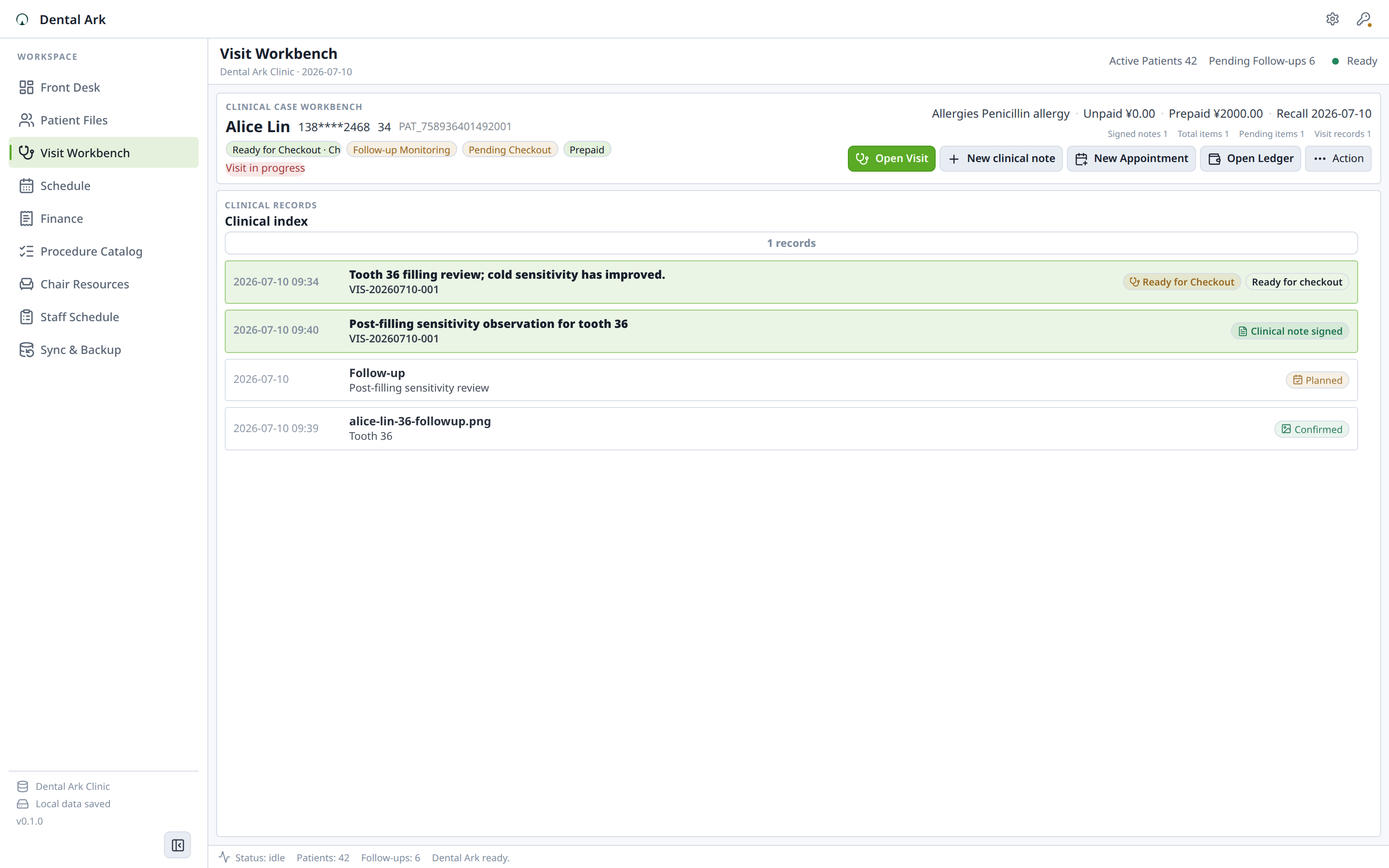Click patient ID PAT_758936401492001
Screen dimensions: 1389x868
pos(455,126)
